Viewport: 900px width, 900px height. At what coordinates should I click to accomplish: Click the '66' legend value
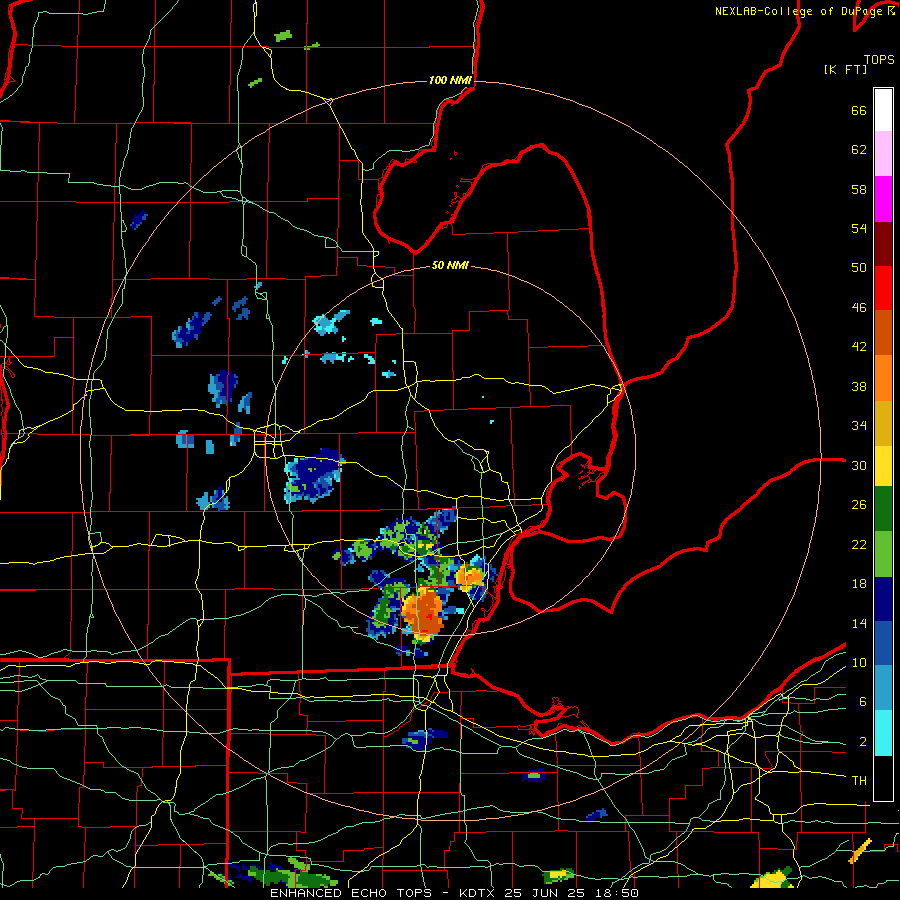(x=859, y=111)
